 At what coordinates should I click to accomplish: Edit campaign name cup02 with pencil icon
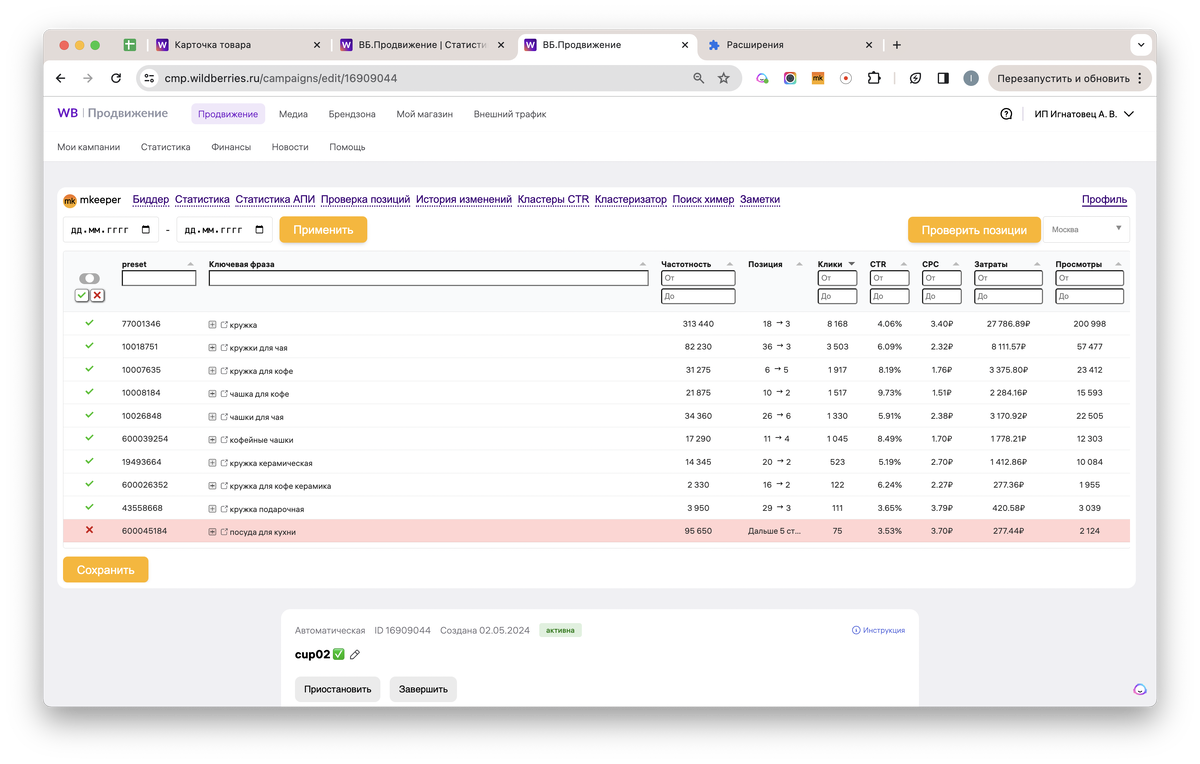355,655
